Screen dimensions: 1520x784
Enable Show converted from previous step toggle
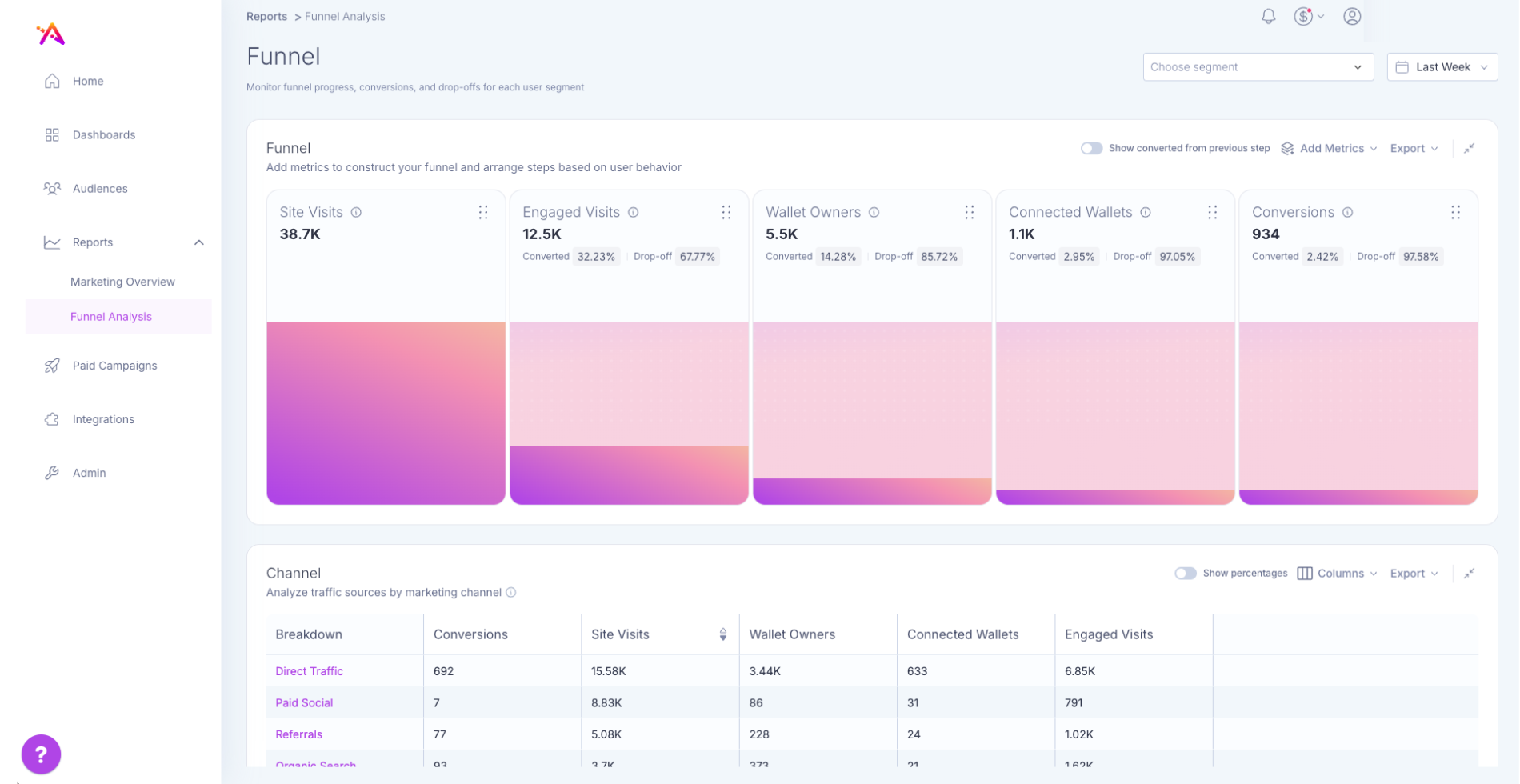1091,149
